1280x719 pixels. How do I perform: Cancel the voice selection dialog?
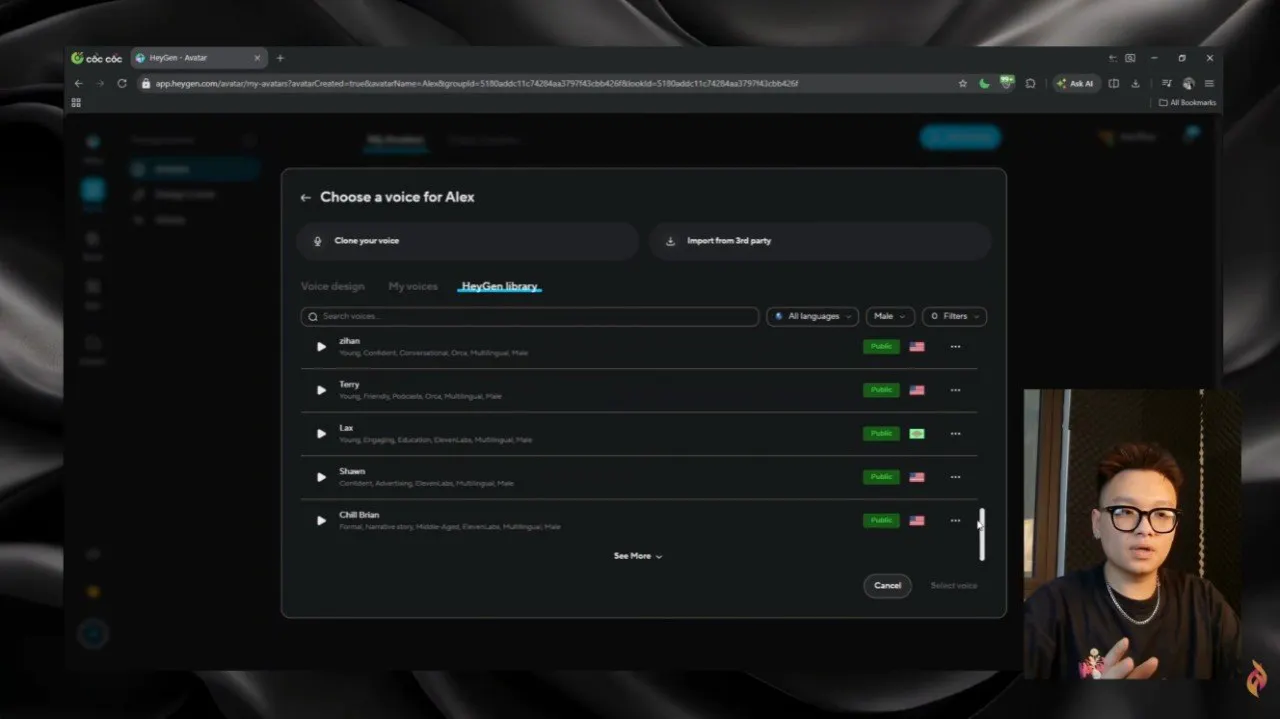887,586
